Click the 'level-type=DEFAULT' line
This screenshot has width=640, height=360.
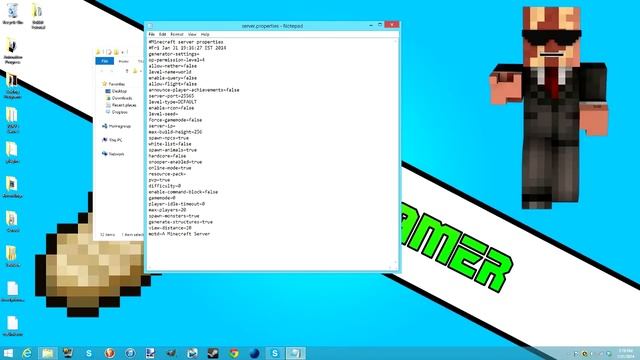(173, 102)
